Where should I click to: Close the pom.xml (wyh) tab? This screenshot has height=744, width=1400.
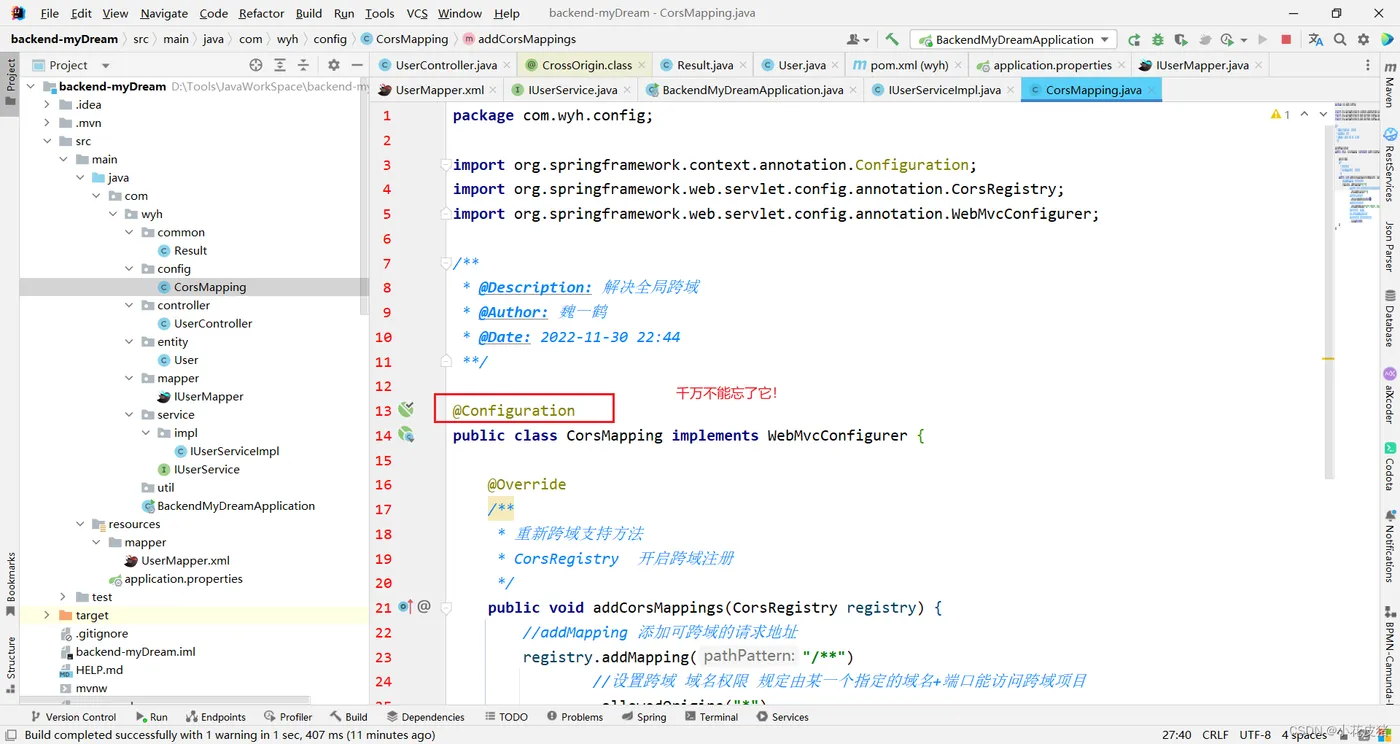click(x=957, y=65)
